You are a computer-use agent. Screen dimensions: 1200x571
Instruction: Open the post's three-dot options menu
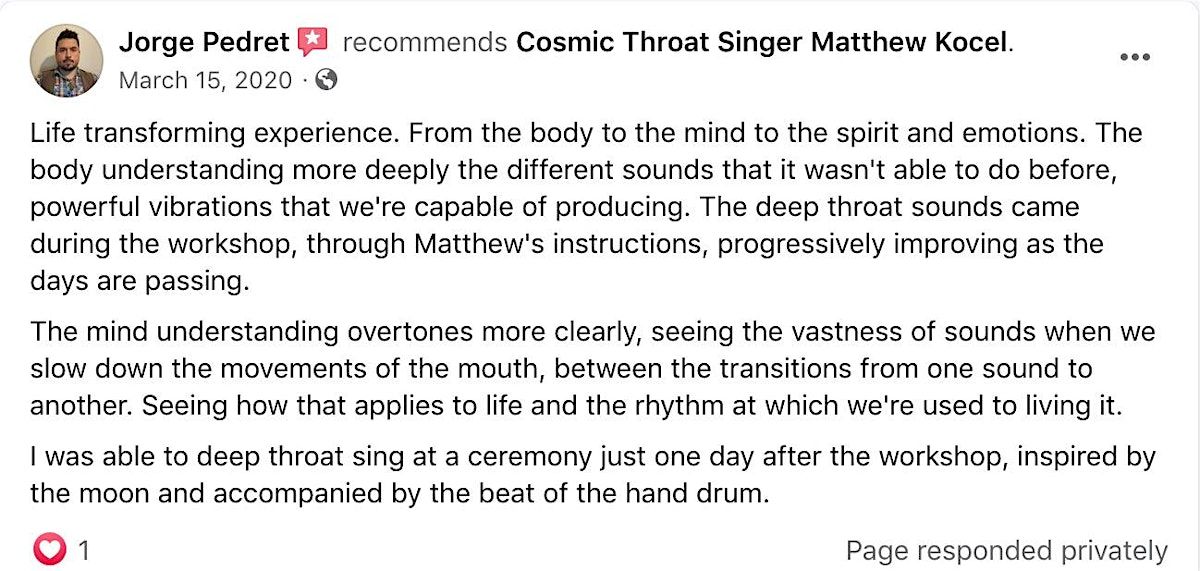tap(1134, 58)
